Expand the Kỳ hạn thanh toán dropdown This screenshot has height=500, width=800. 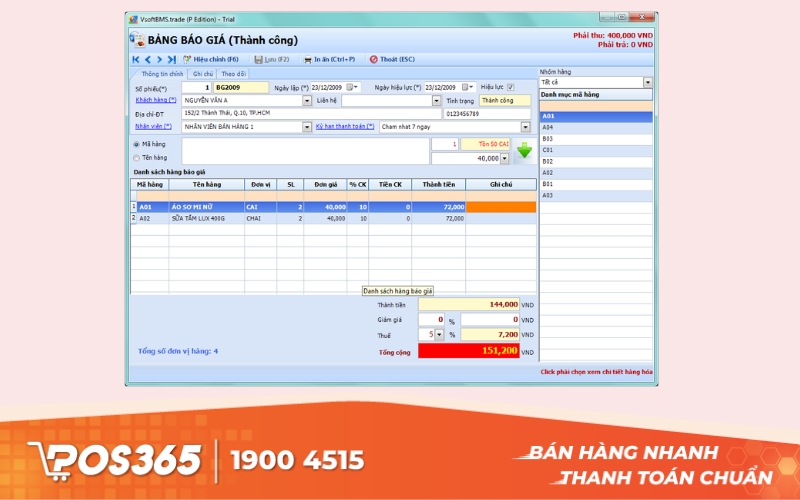pyautogui.click(x=526, y=127)
